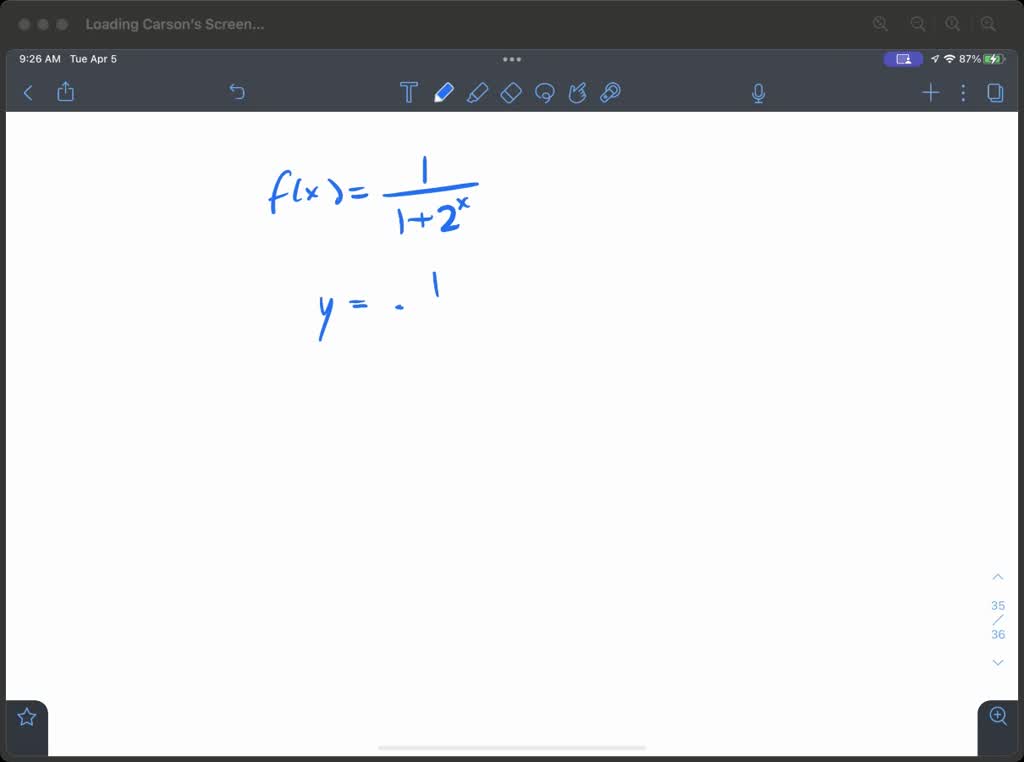This screenshot has height=762, width=1024.
Task: Undo the last pen stroke
Action: 237,92
